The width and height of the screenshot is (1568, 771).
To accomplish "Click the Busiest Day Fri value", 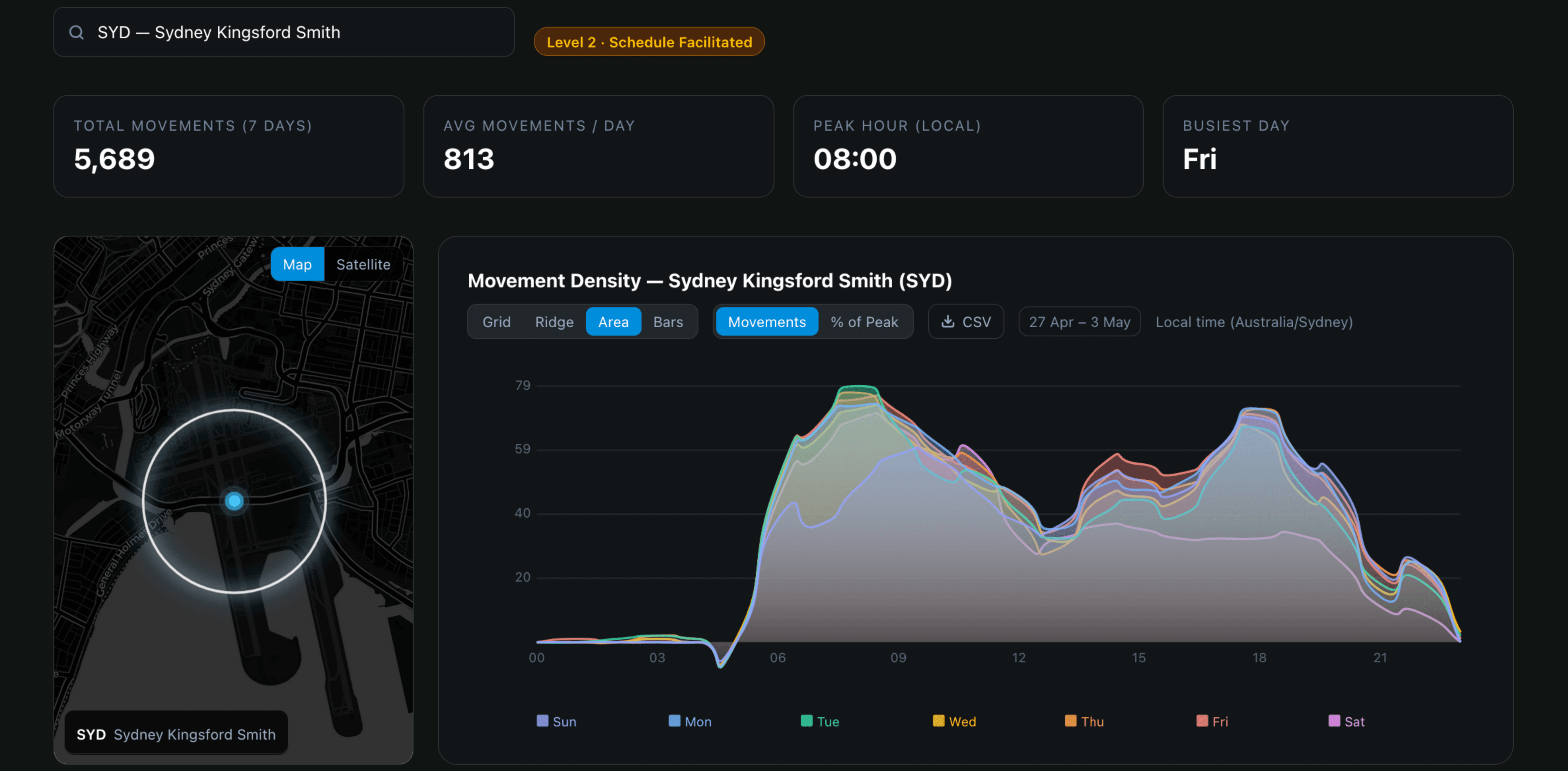I will 1199,159.
